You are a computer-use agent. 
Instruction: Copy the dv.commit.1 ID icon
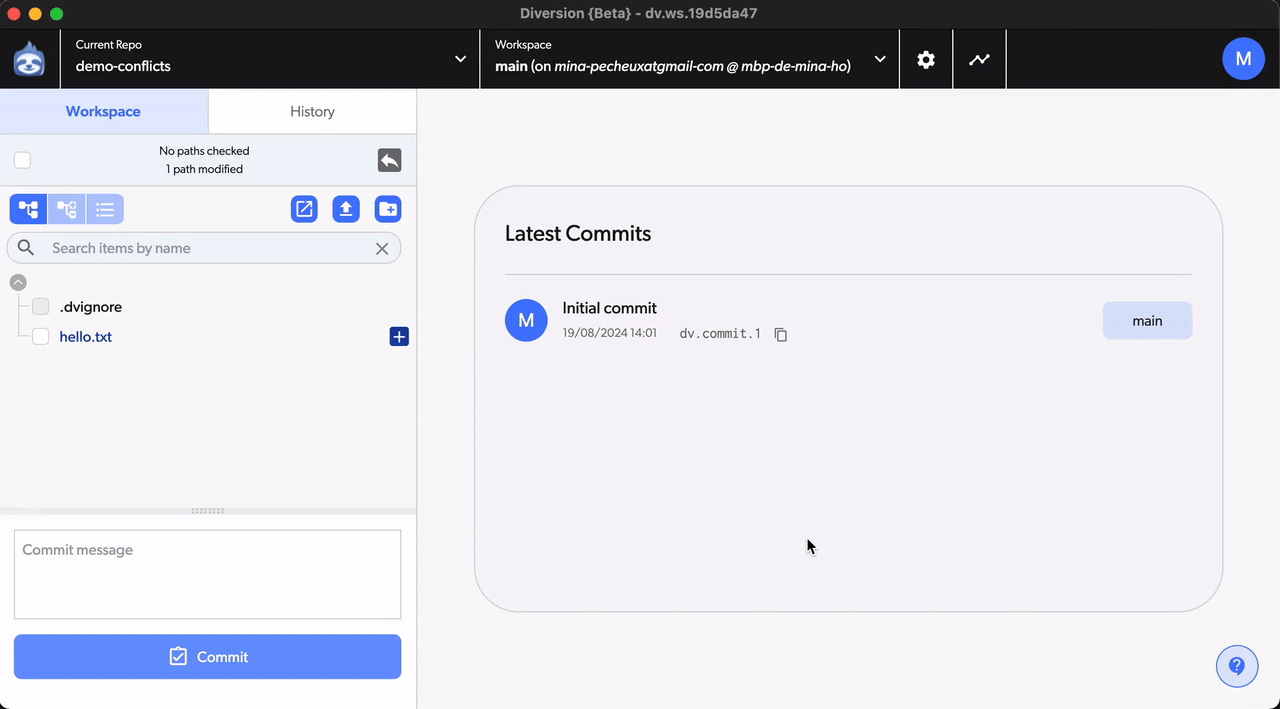tap(781, 334)
